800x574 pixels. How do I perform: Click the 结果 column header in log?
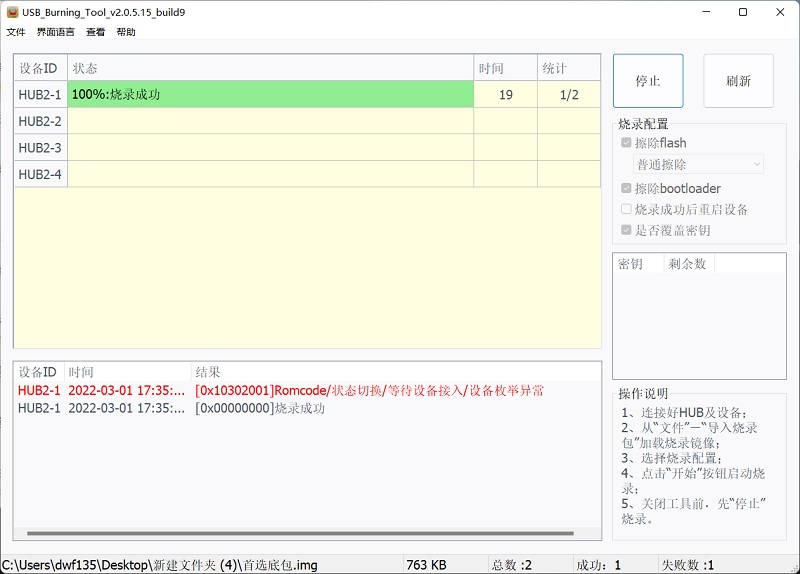[395, 372]
